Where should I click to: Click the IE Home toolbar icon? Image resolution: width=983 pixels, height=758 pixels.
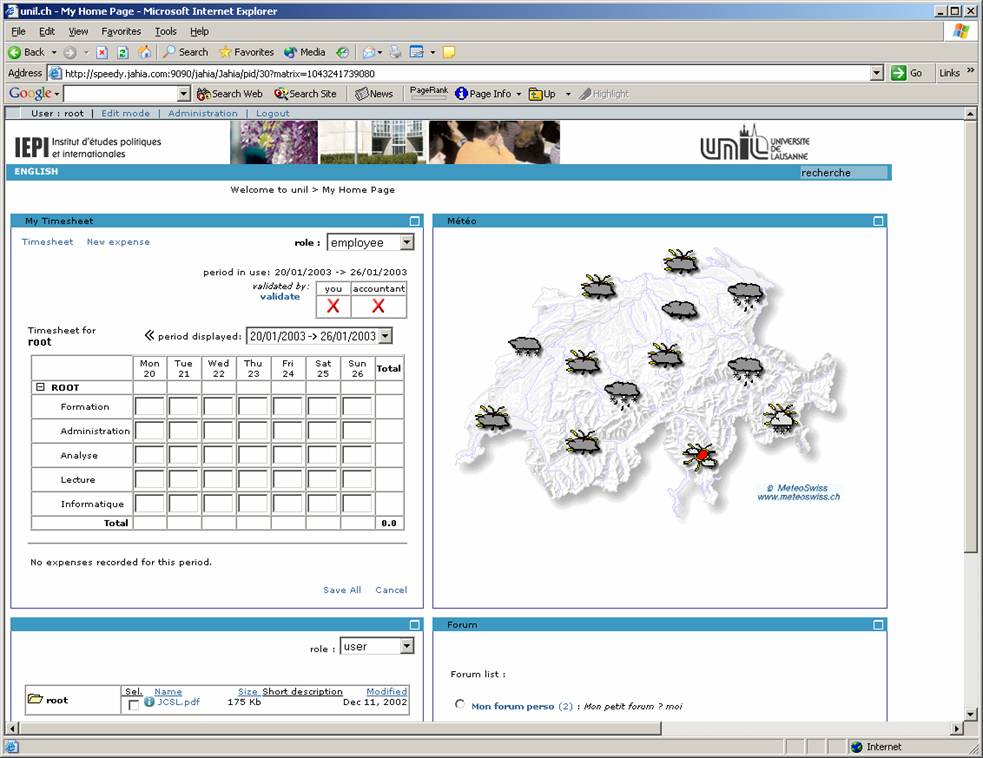[145, 52]
